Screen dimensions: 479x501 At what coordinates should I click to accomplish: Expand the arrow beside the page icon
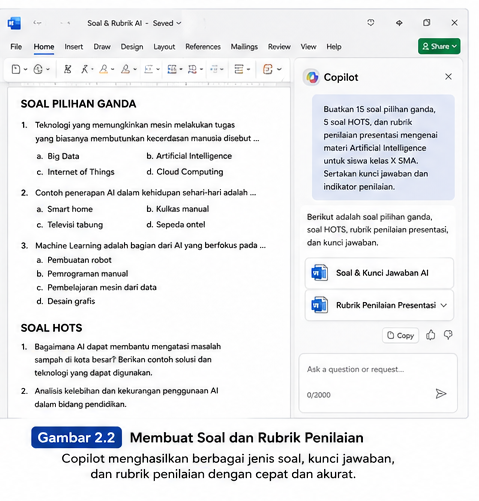pyautogui.click(x=25, y=69)
